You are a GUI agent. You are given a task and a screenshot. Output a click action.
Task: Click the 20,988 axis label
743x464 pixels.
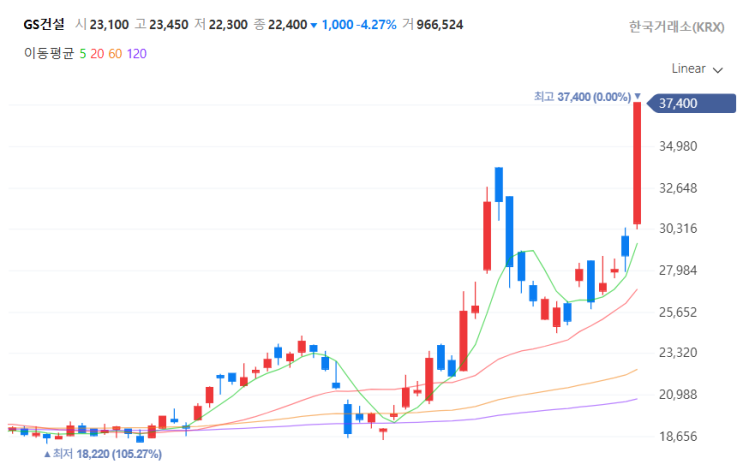(678, 394)
